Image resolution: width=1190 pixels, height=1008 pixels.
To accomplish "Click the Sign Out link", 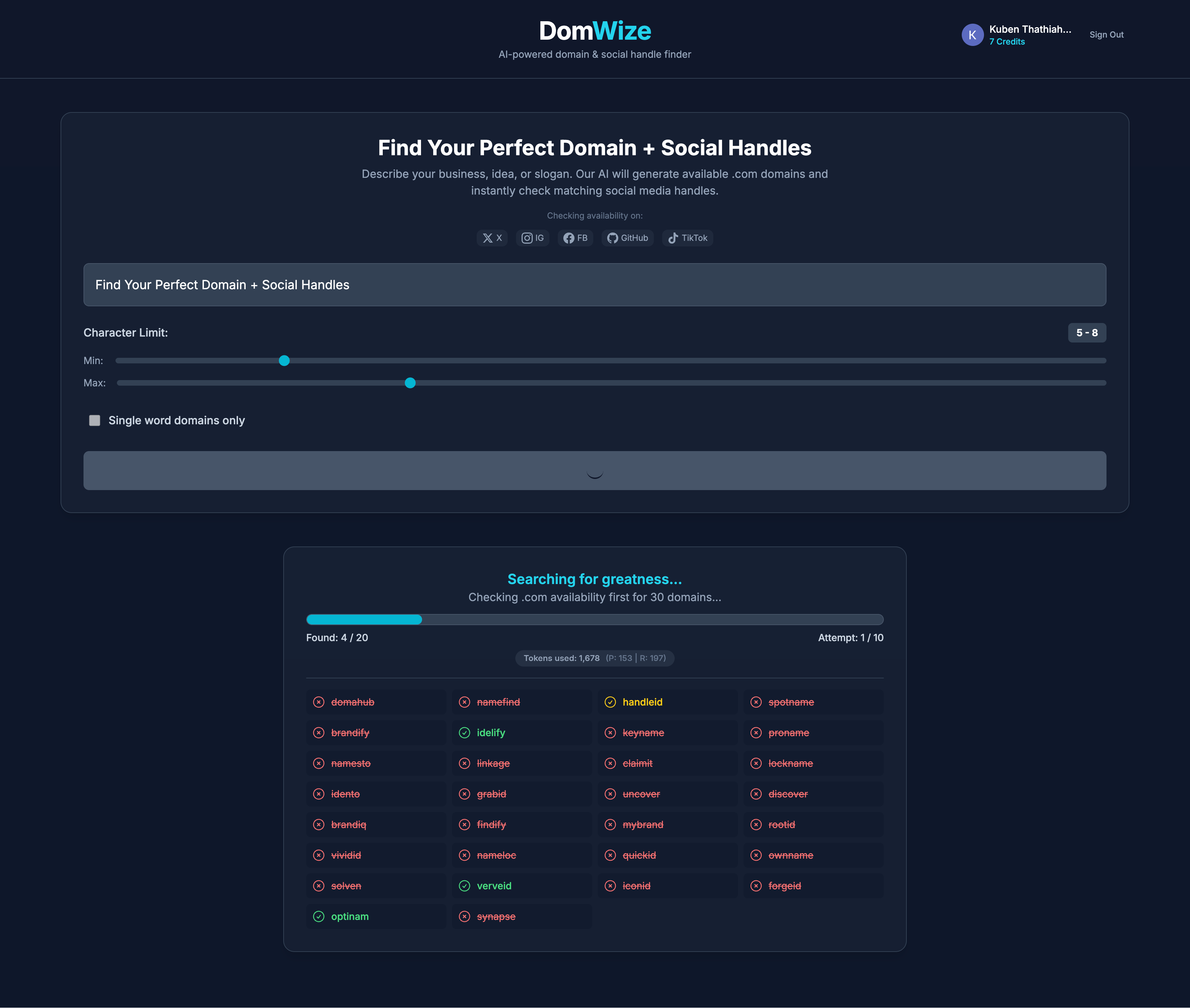I will 1106,35.
